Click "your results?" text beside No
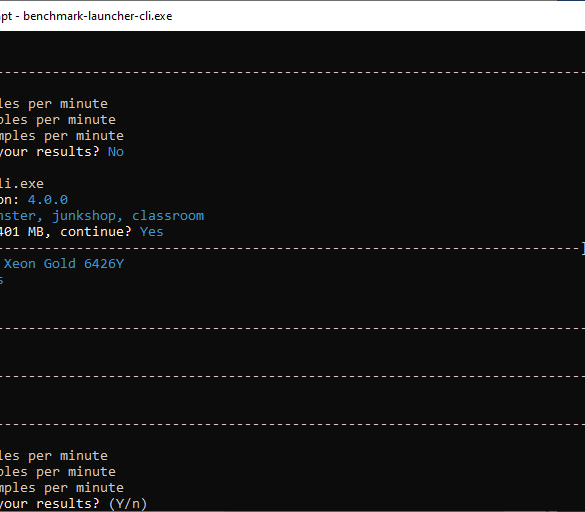 pos(50,152)
